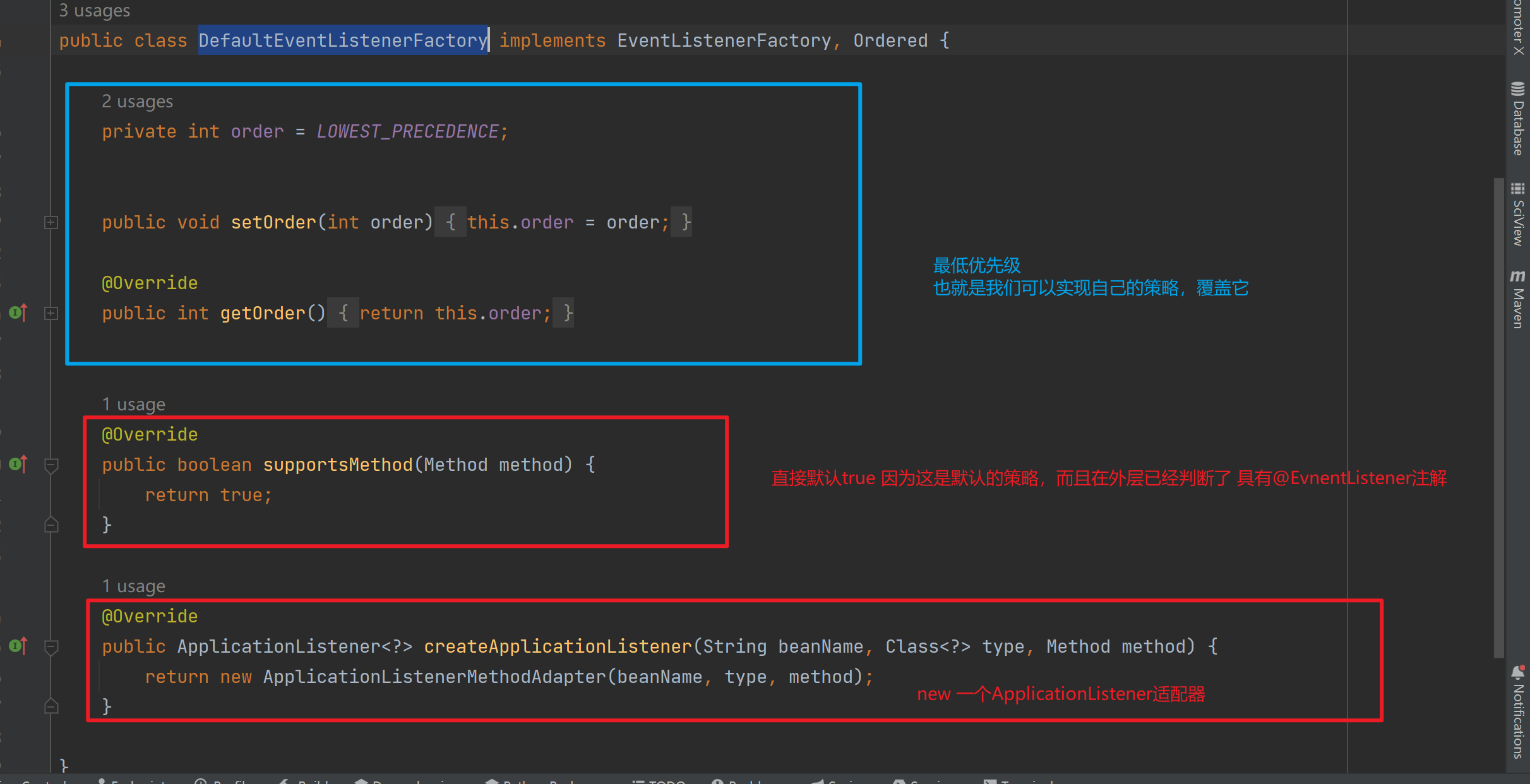Click the '1 usage' hint above supportsMethod

[x=133, y=405]
